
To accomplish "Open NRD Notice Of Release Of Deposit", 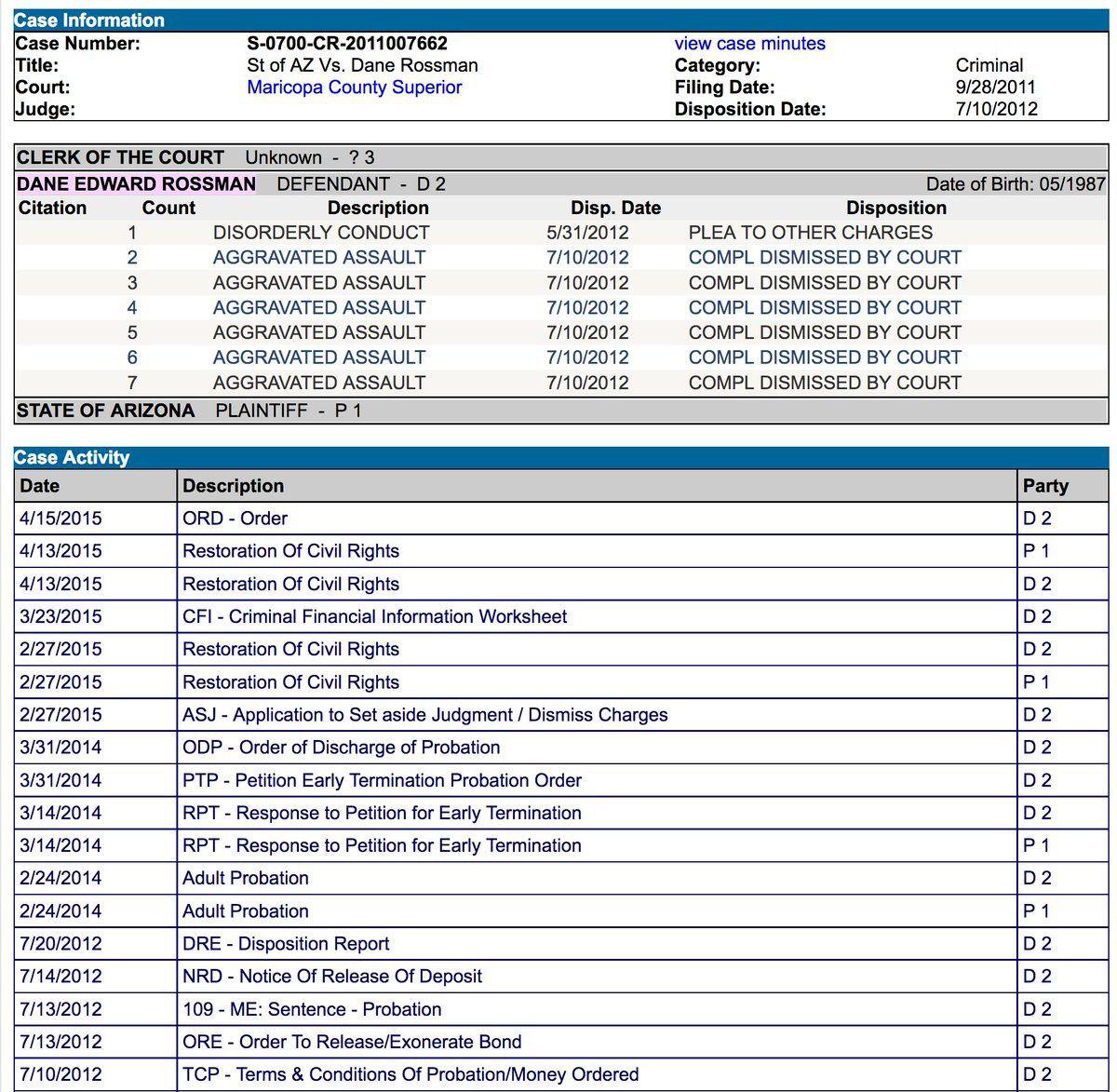I will [332, 977].
